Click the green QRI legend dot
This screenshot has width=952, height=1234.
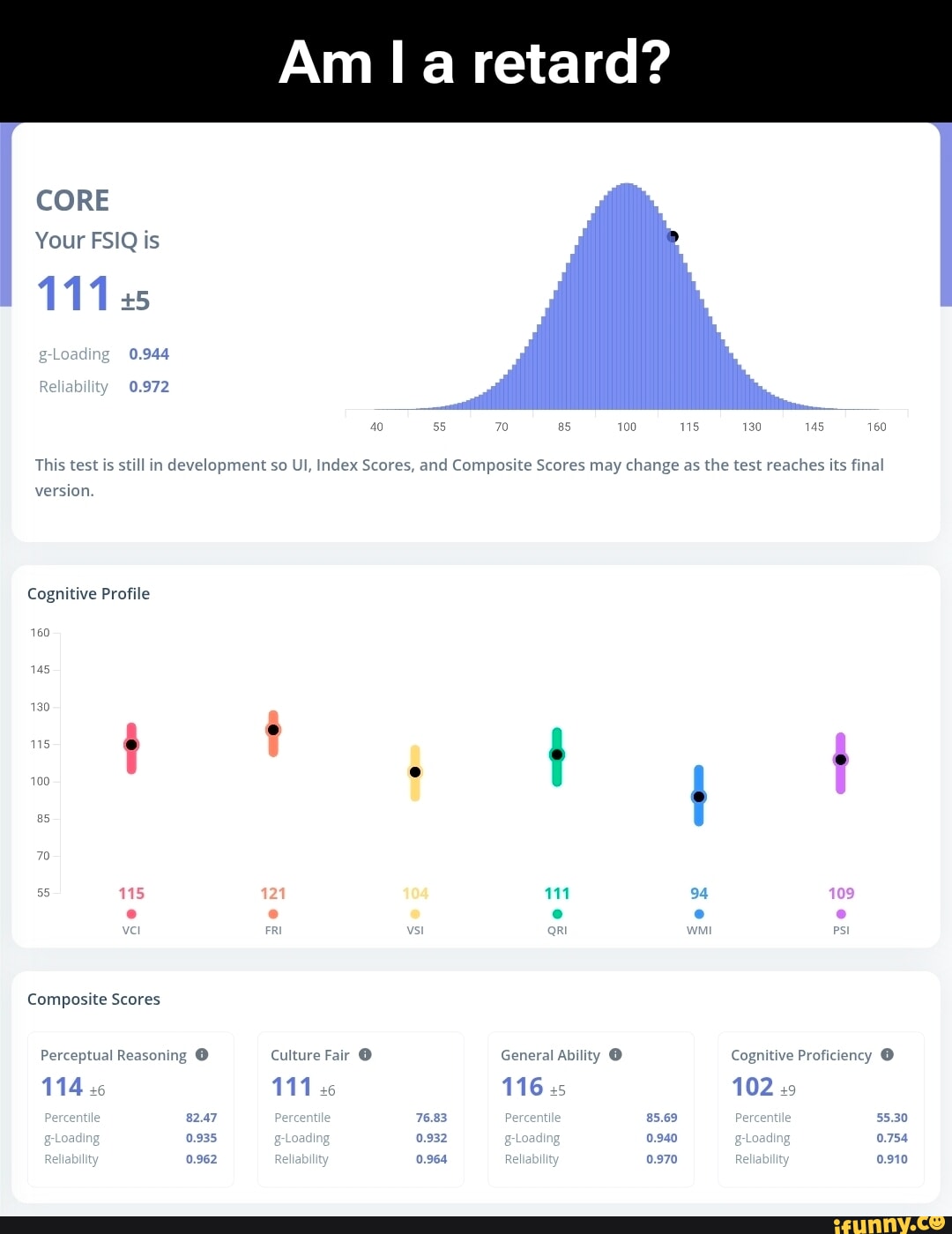pyautogui.click(x=557, y=914)
